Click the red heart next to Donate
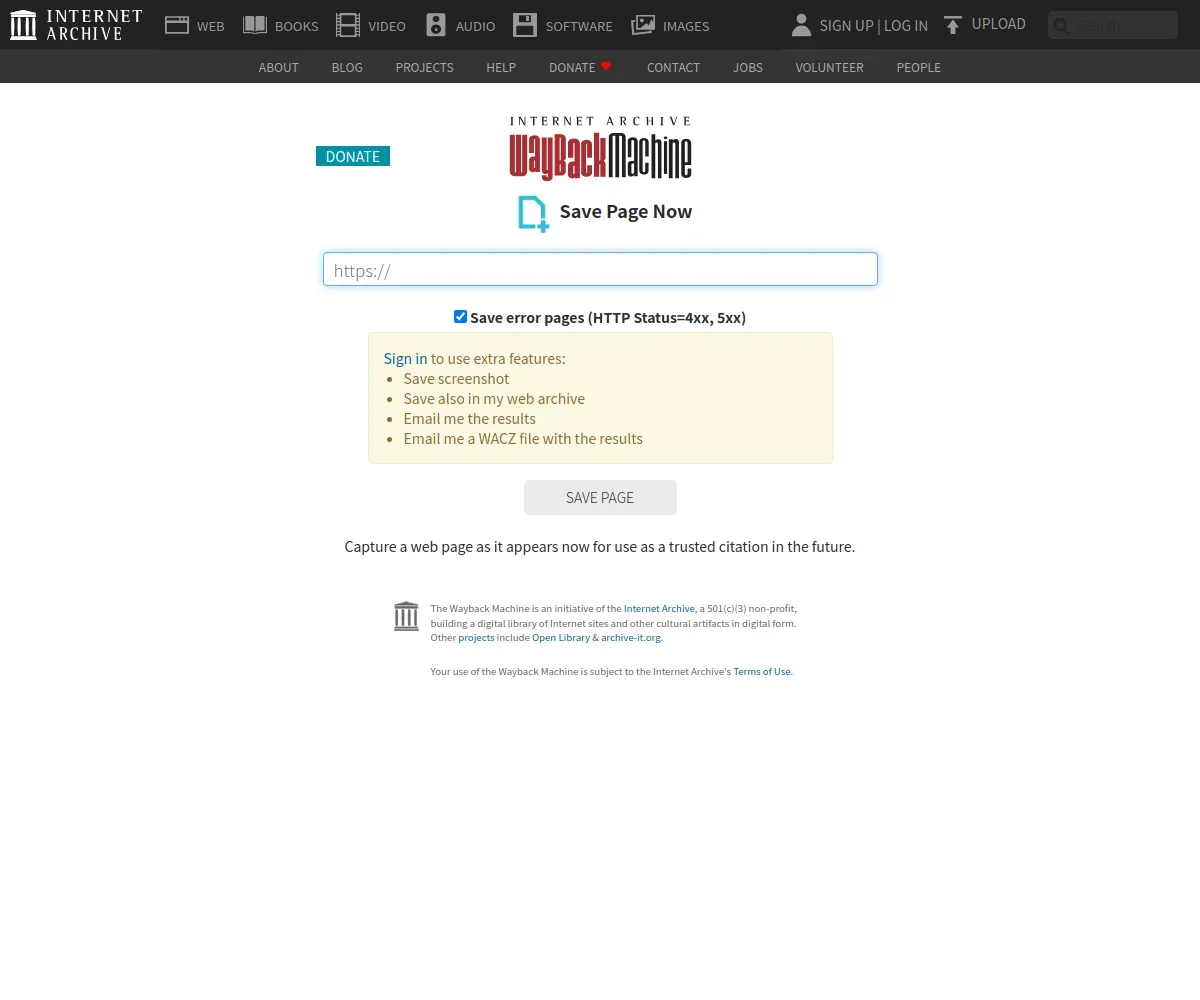This screenshot has width=1200, height=1000. pyautogui.click(x=606, y=66)
